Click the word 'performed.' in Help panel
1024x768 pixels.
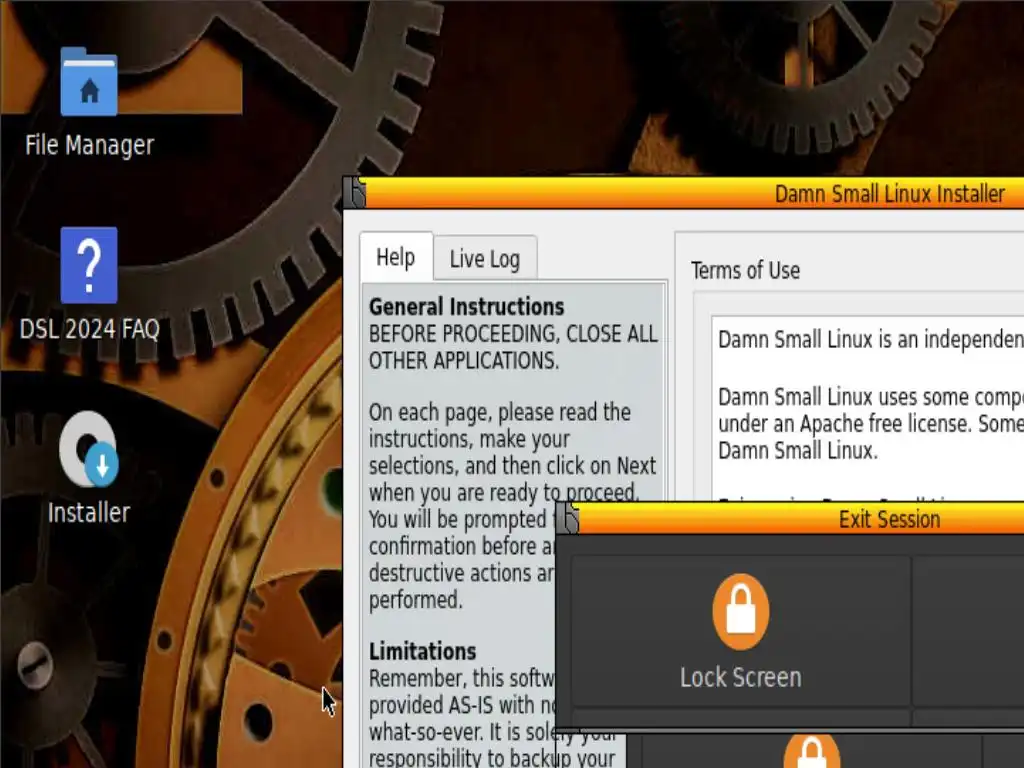point(415,600)
